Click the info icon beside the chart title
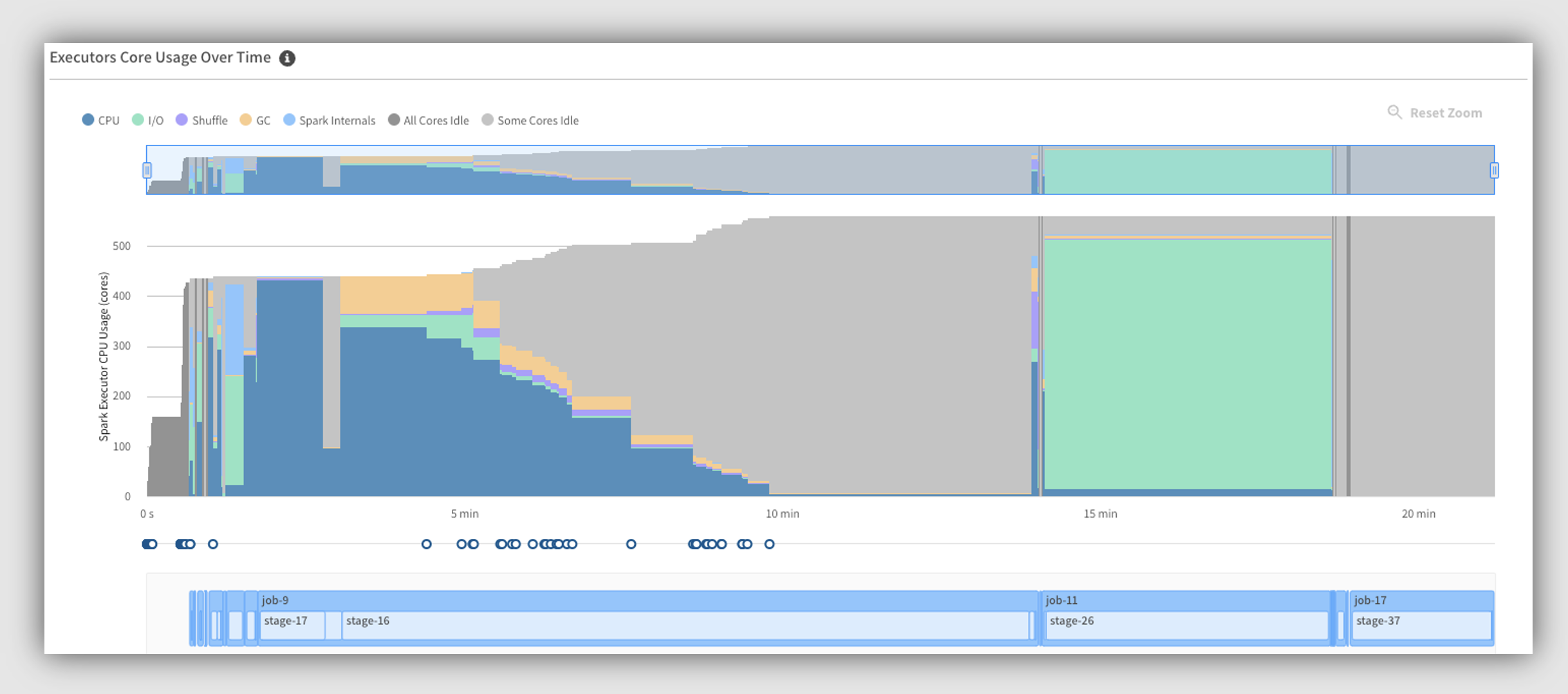 [287, 59]
